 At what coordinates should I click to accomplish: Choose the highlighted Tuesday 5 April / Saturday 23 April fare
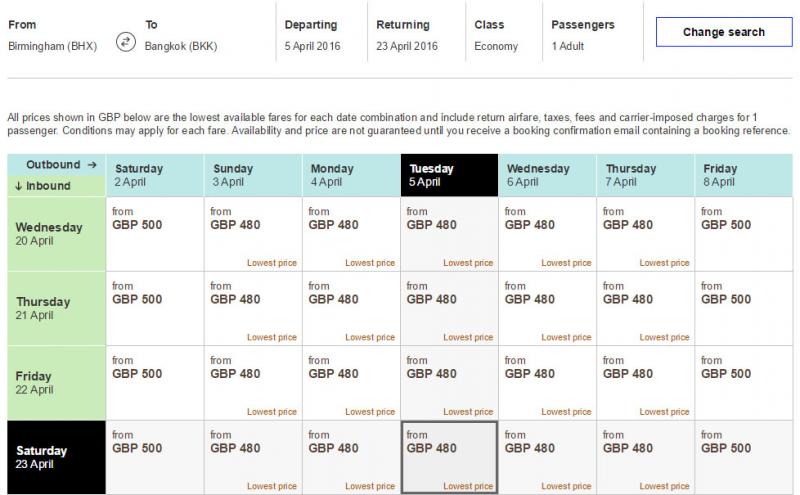tap(449, 457)
